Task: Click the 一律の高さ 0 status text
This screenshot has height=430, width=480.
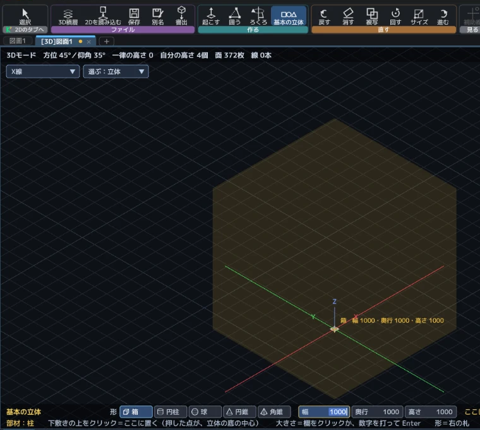Action: coord(132,55)
